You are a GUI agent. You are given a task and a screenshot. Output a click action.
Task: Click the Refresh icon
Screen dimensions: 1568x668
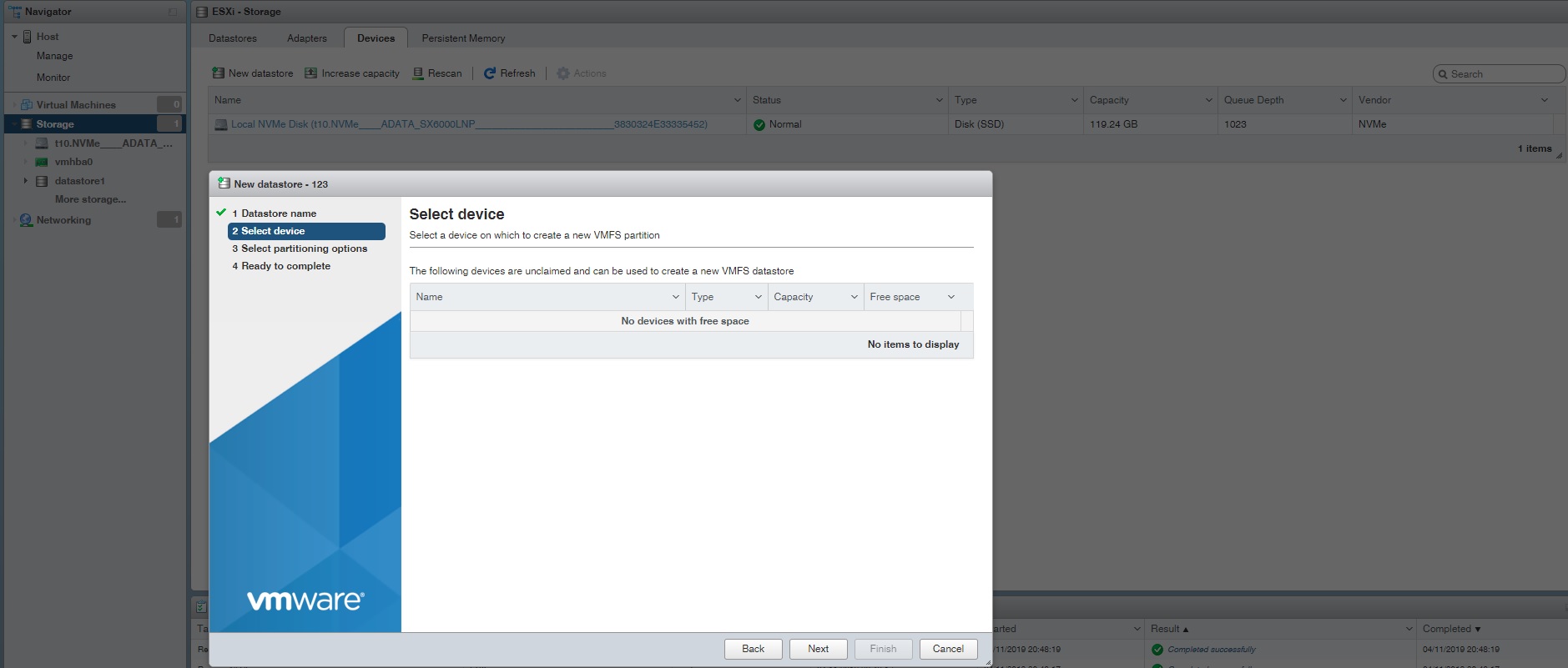[x=490, y=73]
